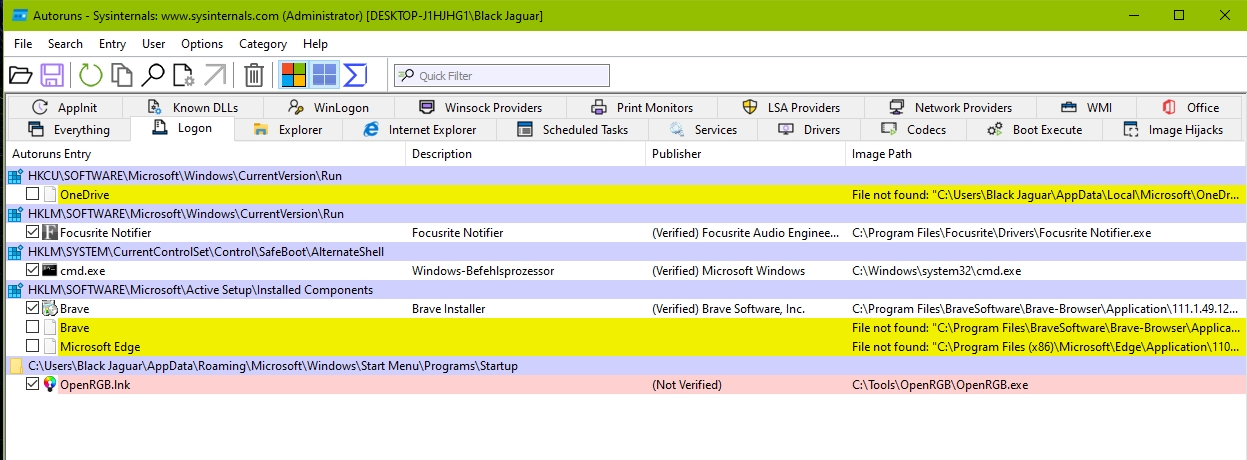Click the (Not Verified) publisher text
This screenshot has width=1247, height=460.
[687, 385]
